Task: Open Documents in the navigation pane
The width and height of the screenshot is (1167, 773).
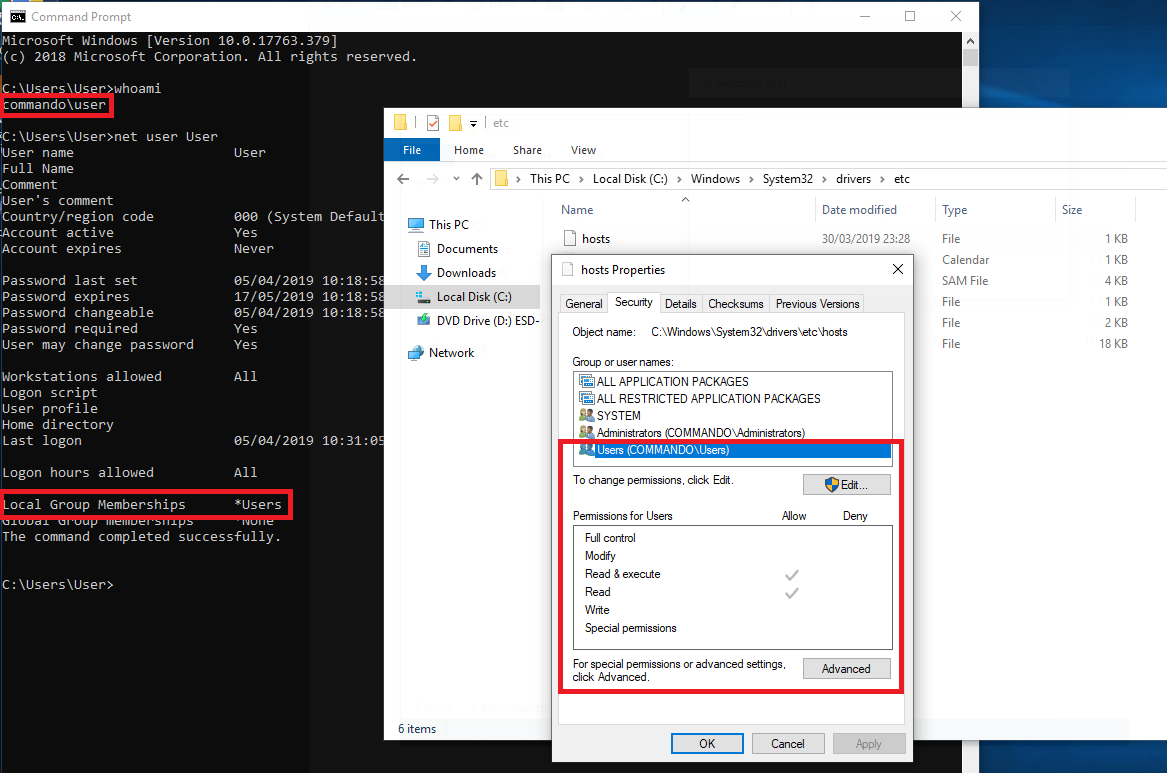Action: [467, 248]
